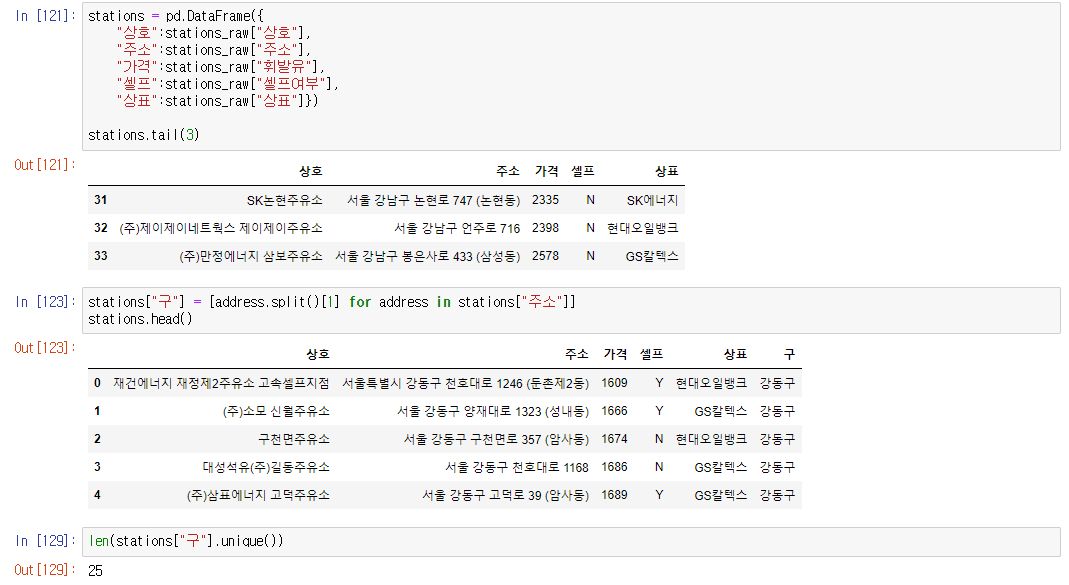
Task: Click row index 0 in second table
Action: point(97,382)
